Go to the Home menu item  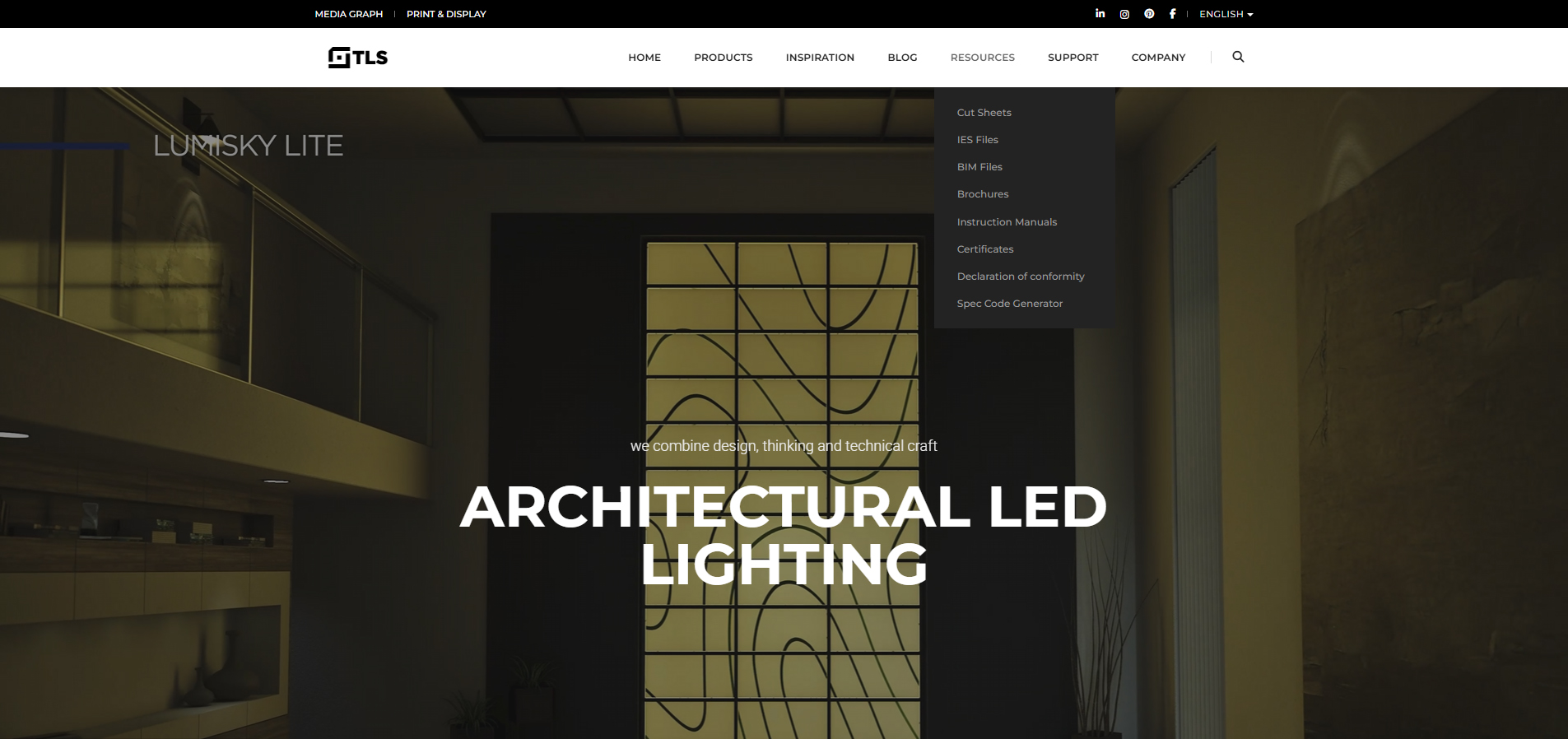point(644,58)
